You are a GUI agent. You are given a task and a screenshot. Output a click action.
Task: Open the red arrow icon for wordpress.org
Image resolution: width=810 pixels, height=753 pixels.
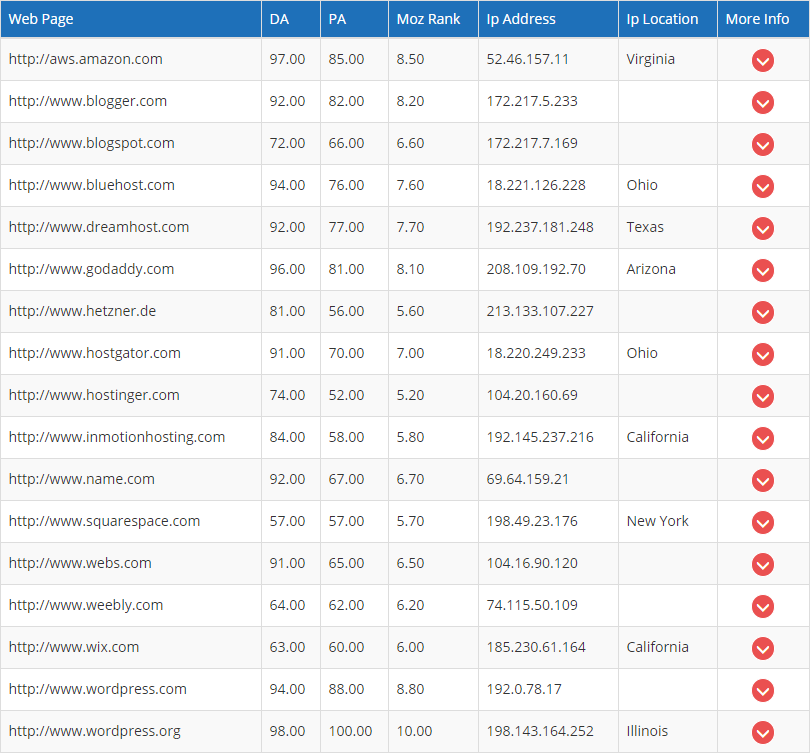tap(762, 732)
